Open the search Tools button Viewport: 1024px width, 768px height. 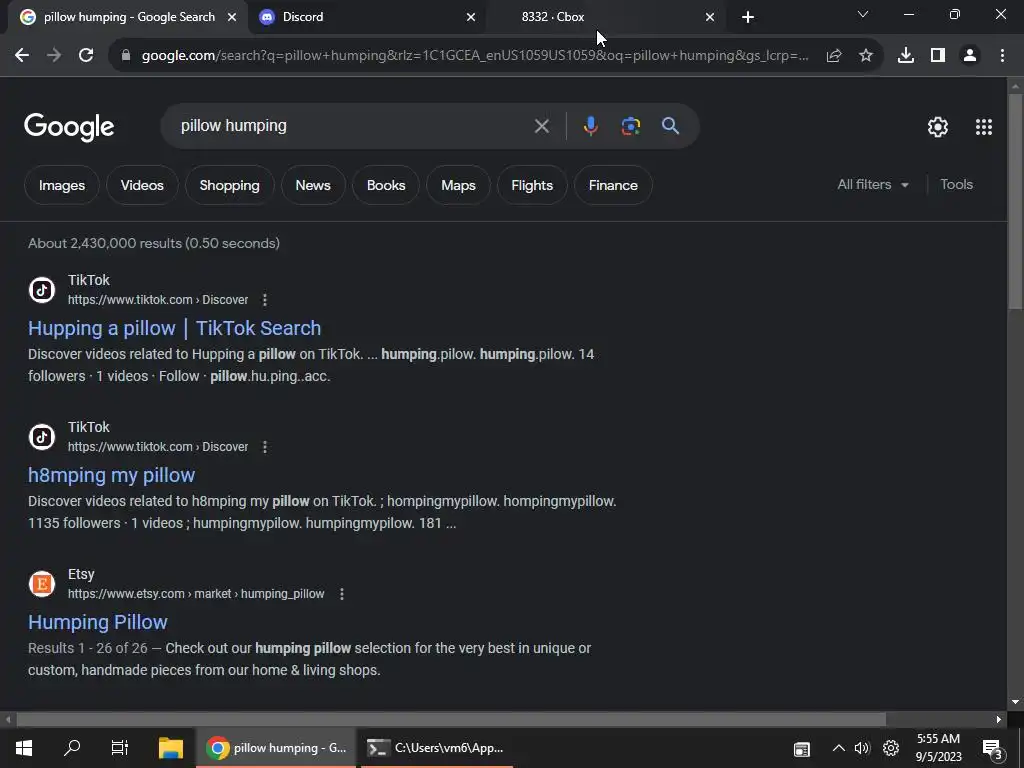956,185
